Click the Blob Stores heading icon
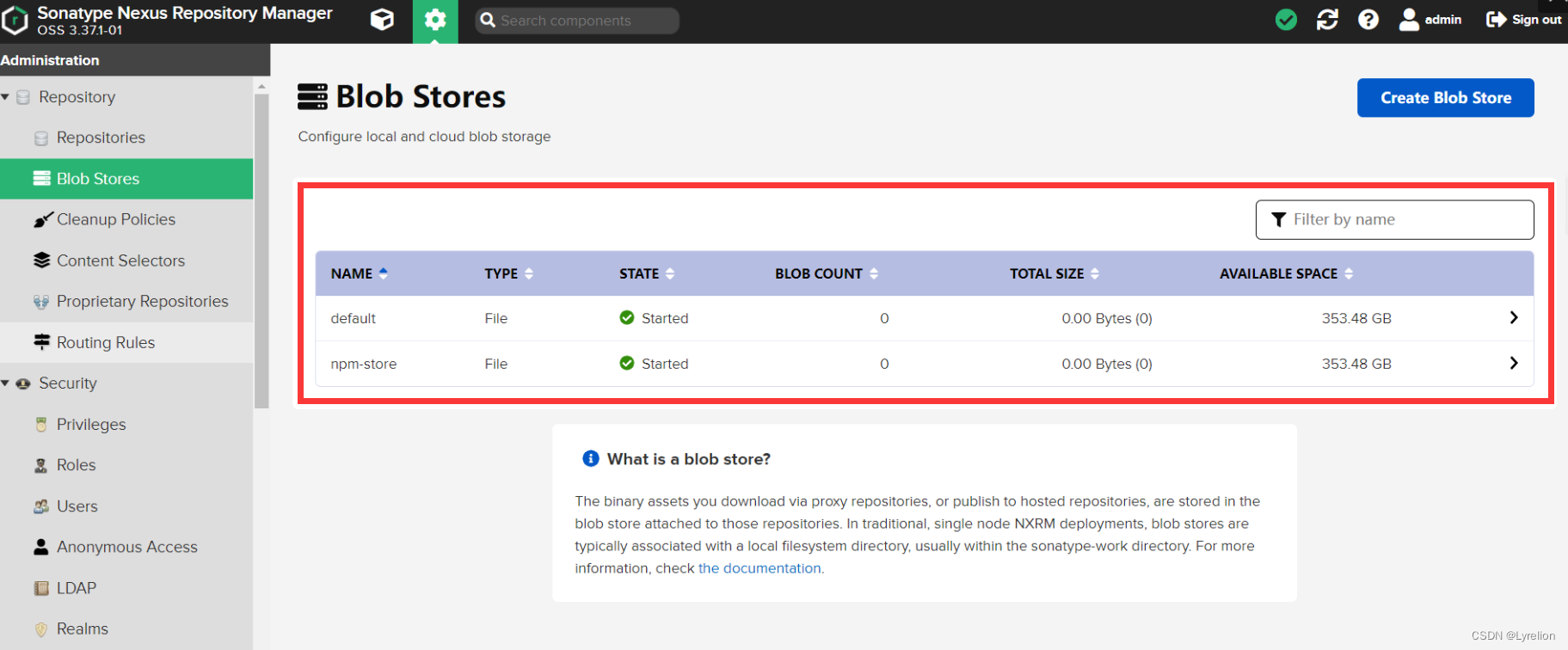 [312, 97]
